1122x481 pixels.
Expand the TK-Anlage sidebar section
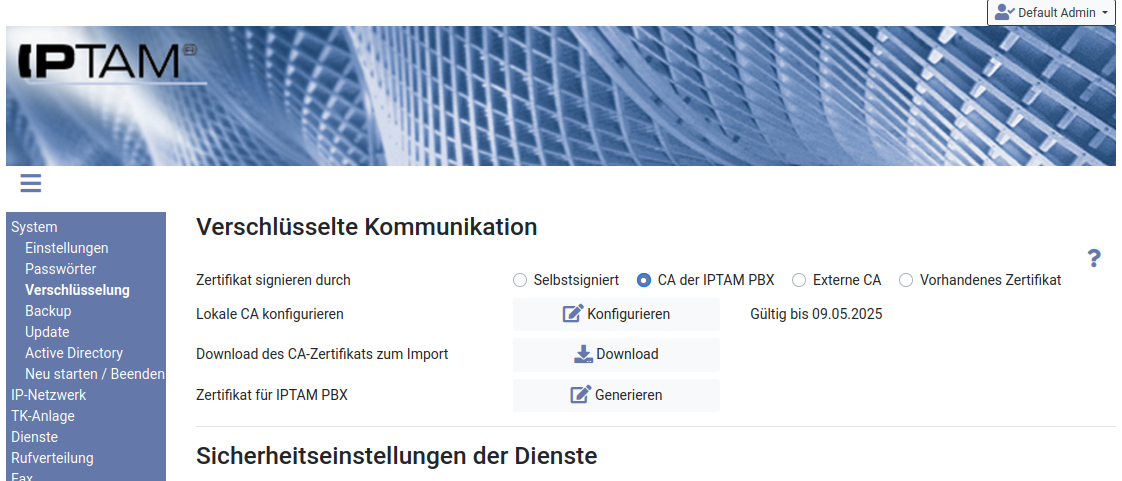[43, 416]
